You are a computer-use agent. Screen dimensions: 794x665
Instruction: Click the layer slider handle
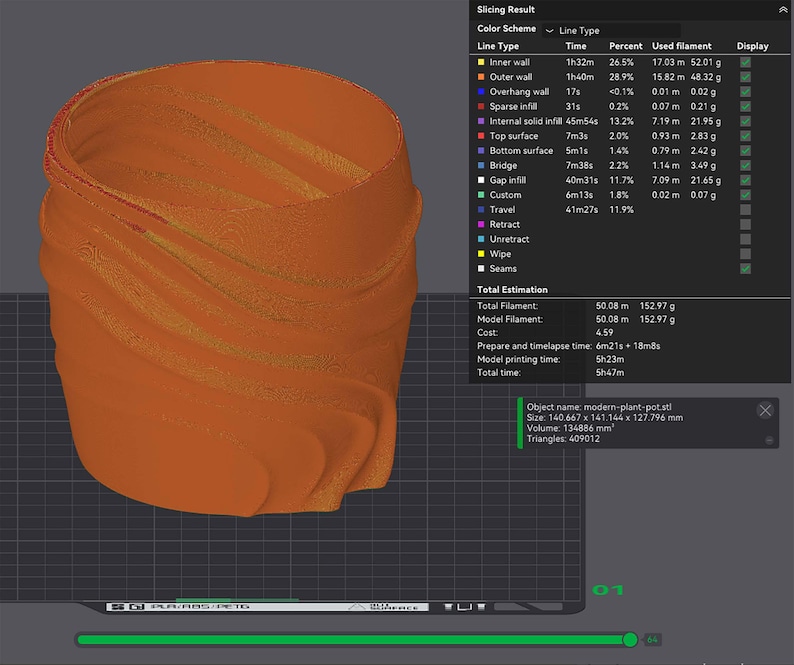coord(630,640)
